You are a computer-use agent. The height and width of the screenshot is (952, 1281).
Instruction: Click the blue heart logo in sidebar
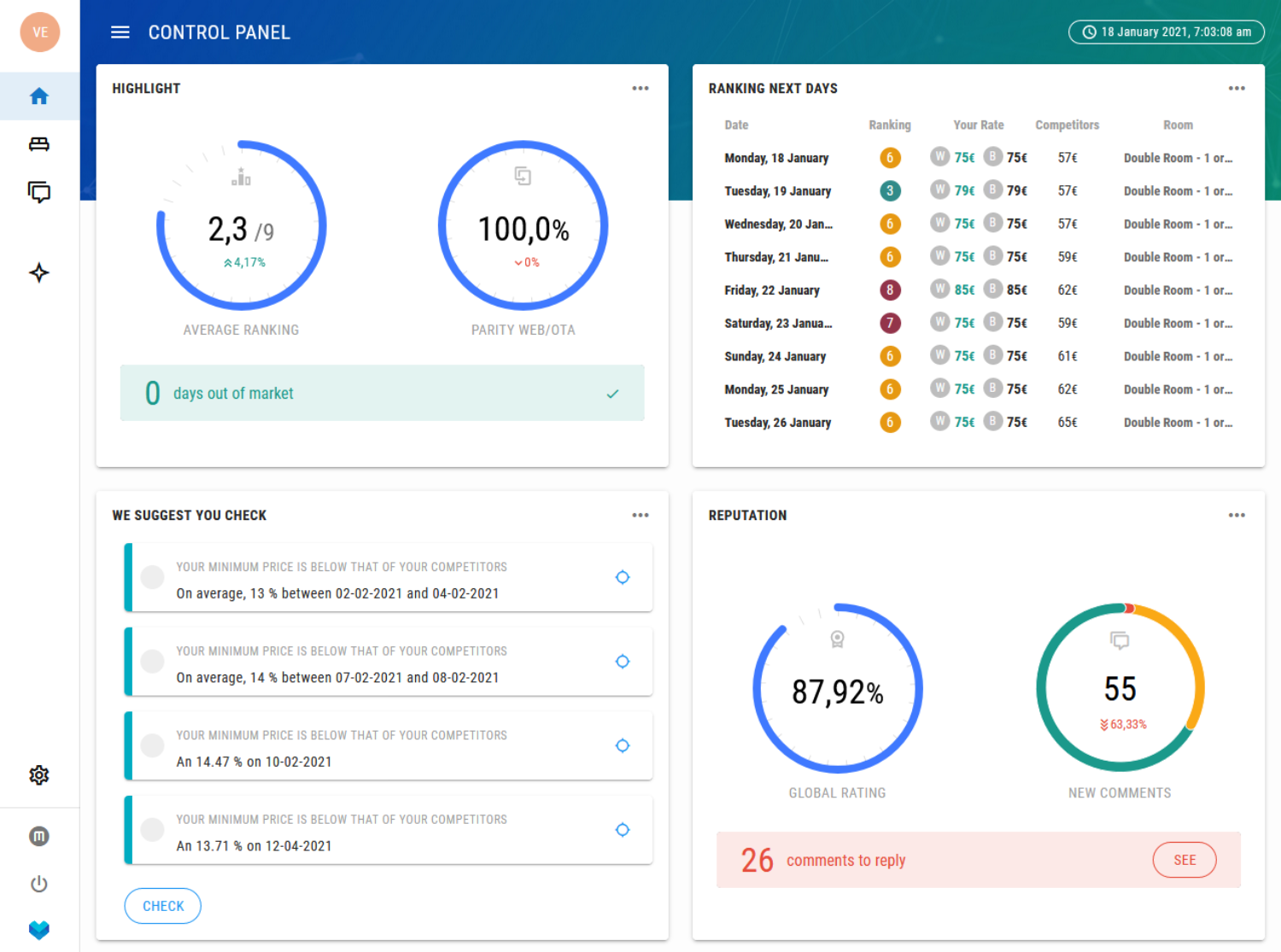[x=39, y=929]
